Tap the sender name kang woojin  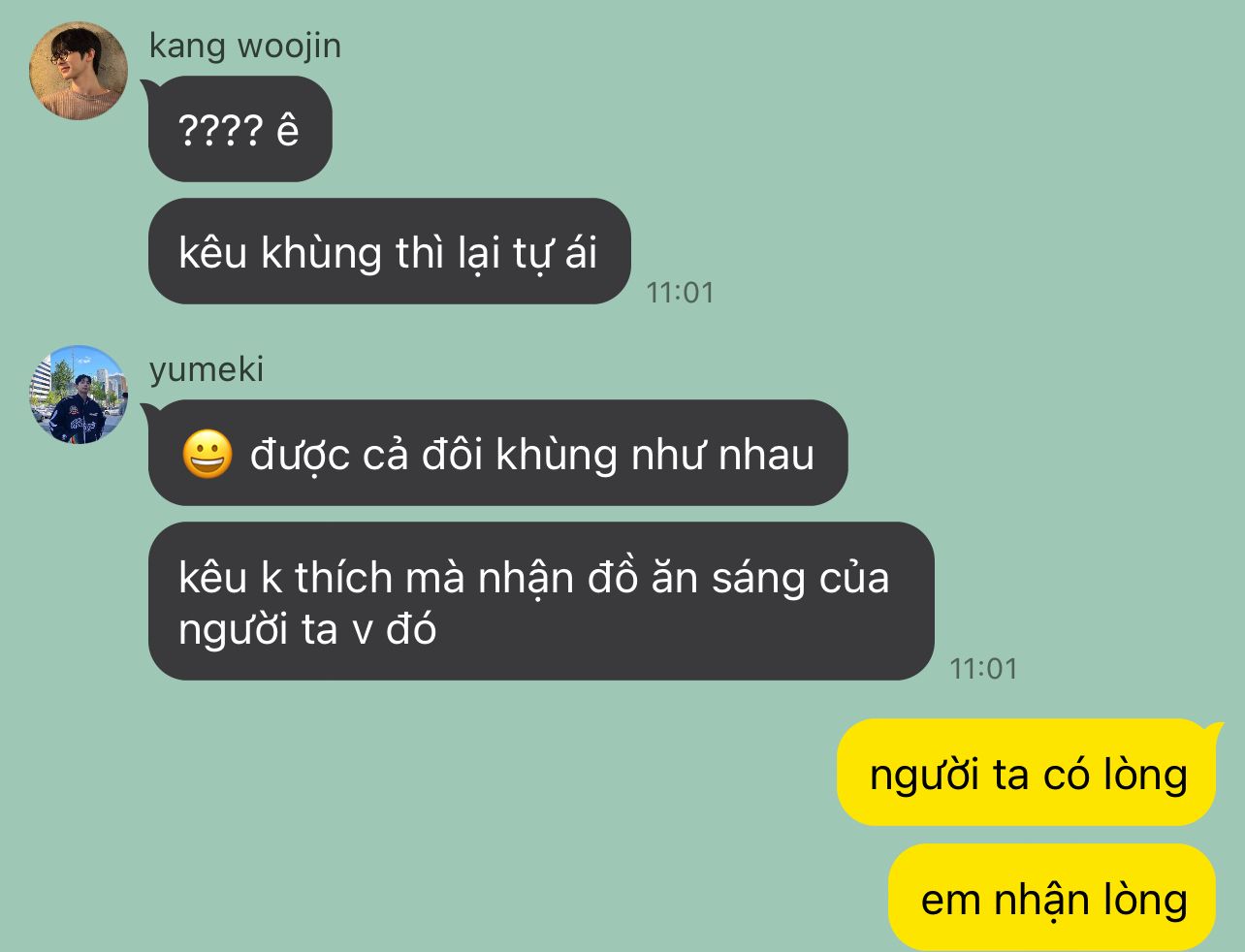click(x=245, y=46)
